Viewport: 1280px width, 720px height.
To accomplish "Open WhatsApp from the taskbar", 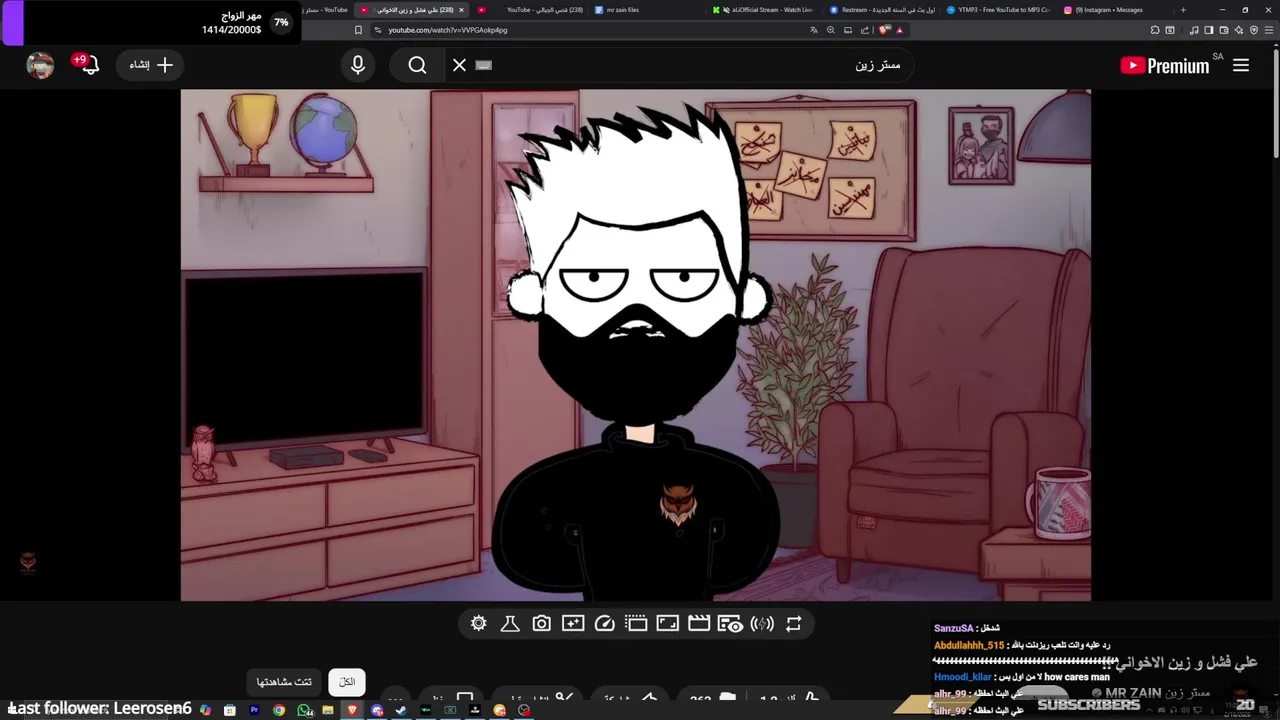I will 305,710.
